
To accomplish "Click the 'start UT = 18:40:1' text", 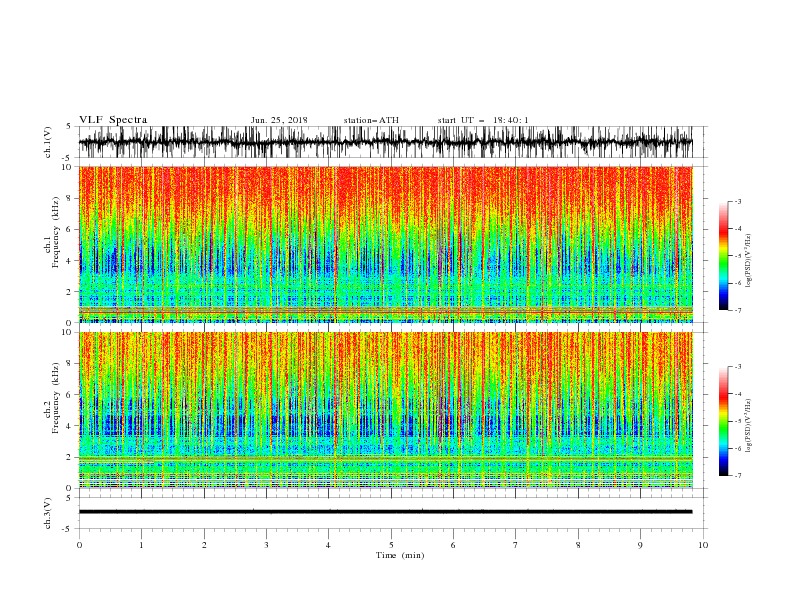I will coord(483,120).
